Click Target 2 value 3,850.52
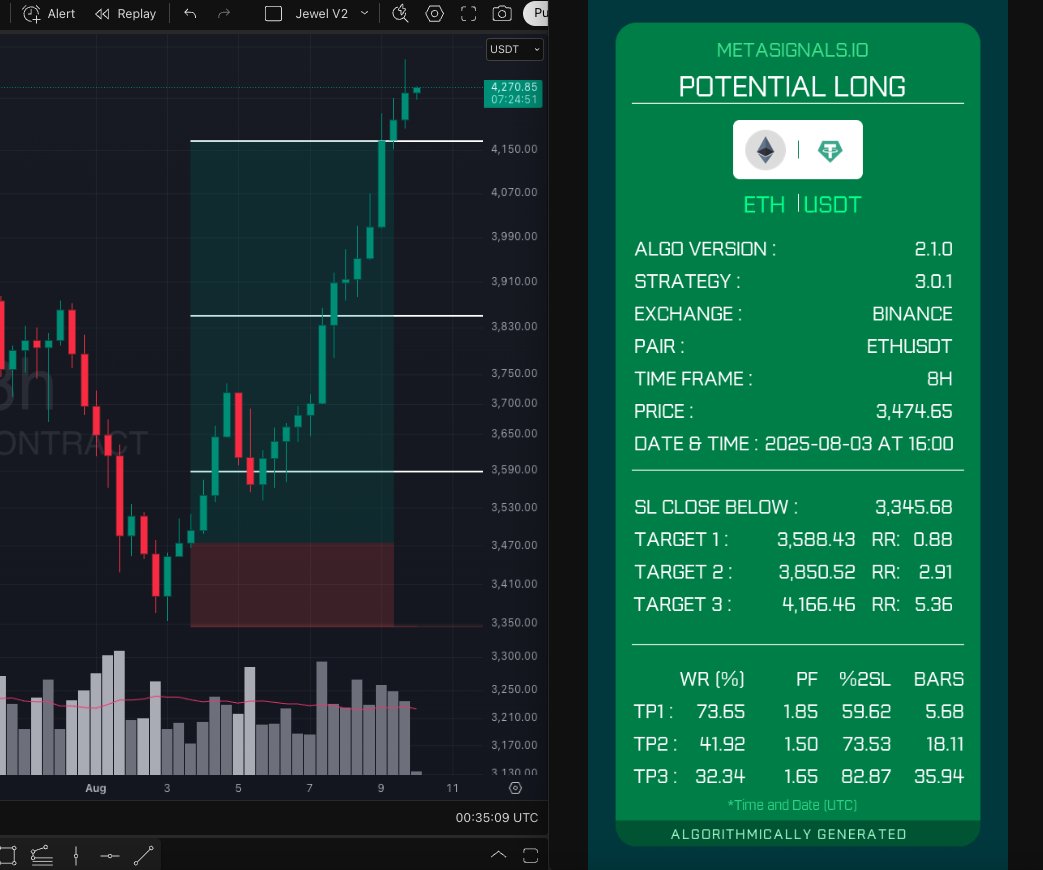The width and height of the screenshot is (1043, 870). 817,572
